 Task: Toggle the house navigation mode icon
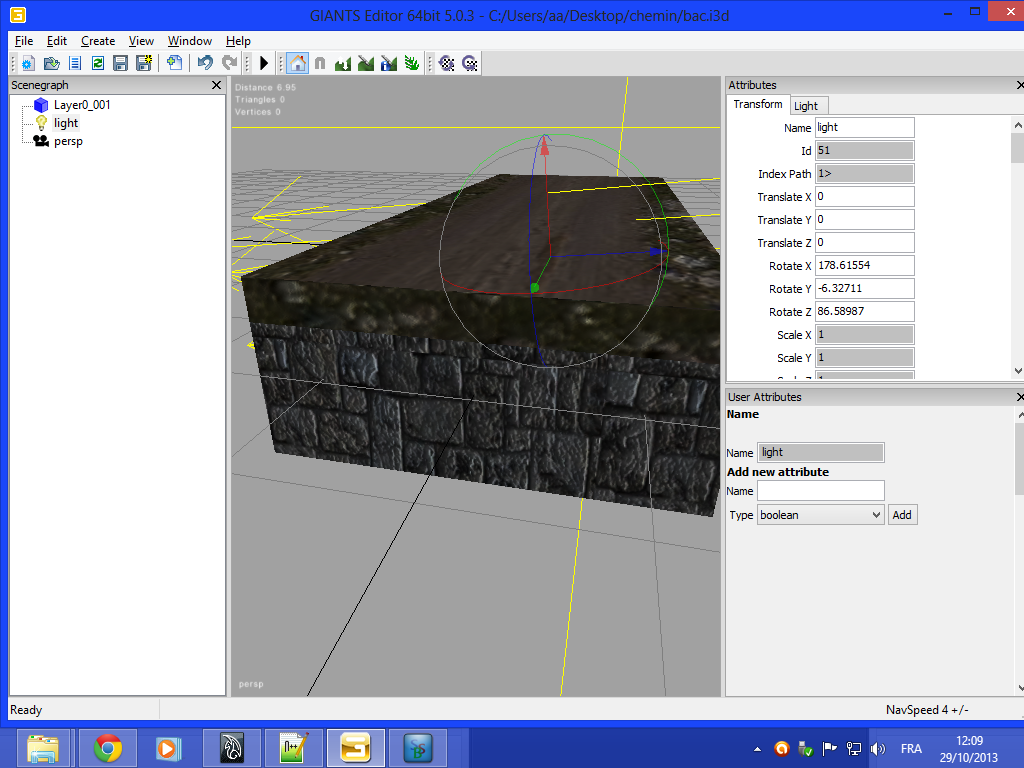pyautogui.click(x=297, y=63)
